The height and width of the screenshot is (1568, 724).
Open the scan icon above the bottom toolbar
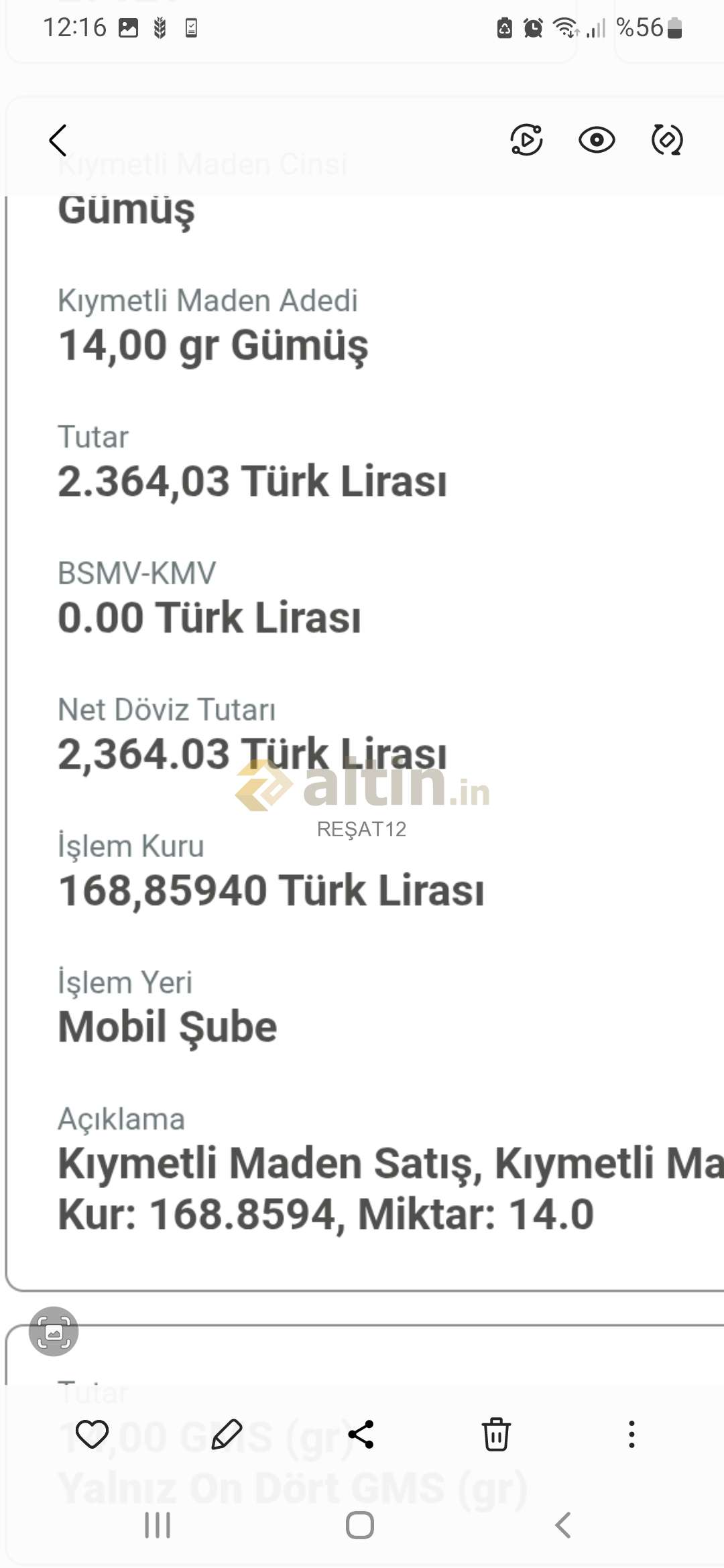pyautogui.click(x=54, y=1331)
